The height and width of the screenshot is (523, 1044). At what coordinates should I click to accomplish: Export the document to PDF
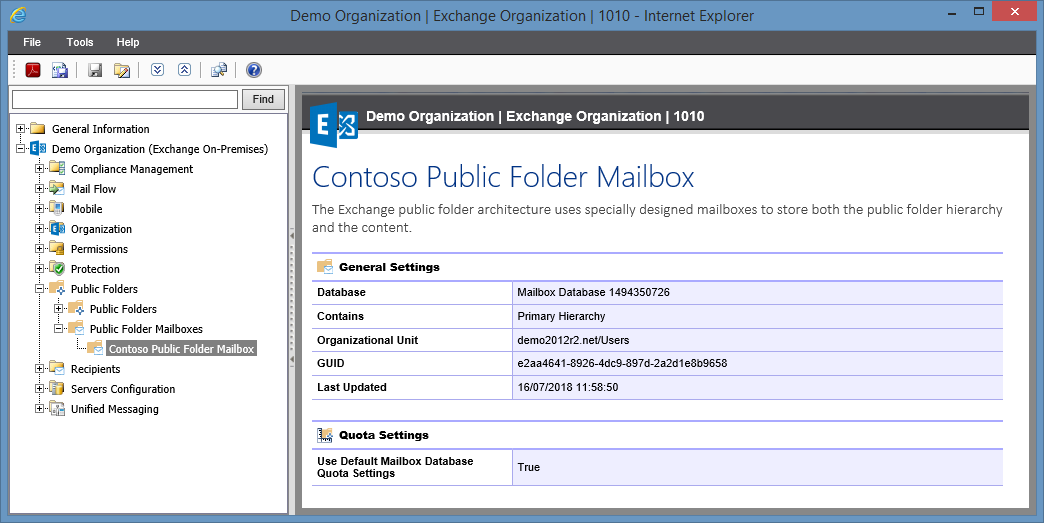tap(33, 70)
